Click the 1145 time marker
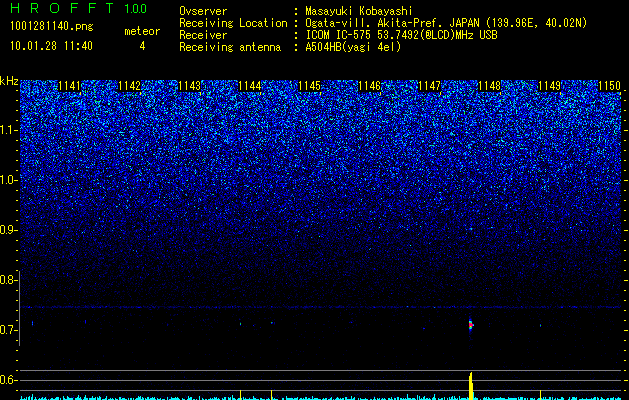The width and height of the screenshot is (629, 400). pos(309,86)
